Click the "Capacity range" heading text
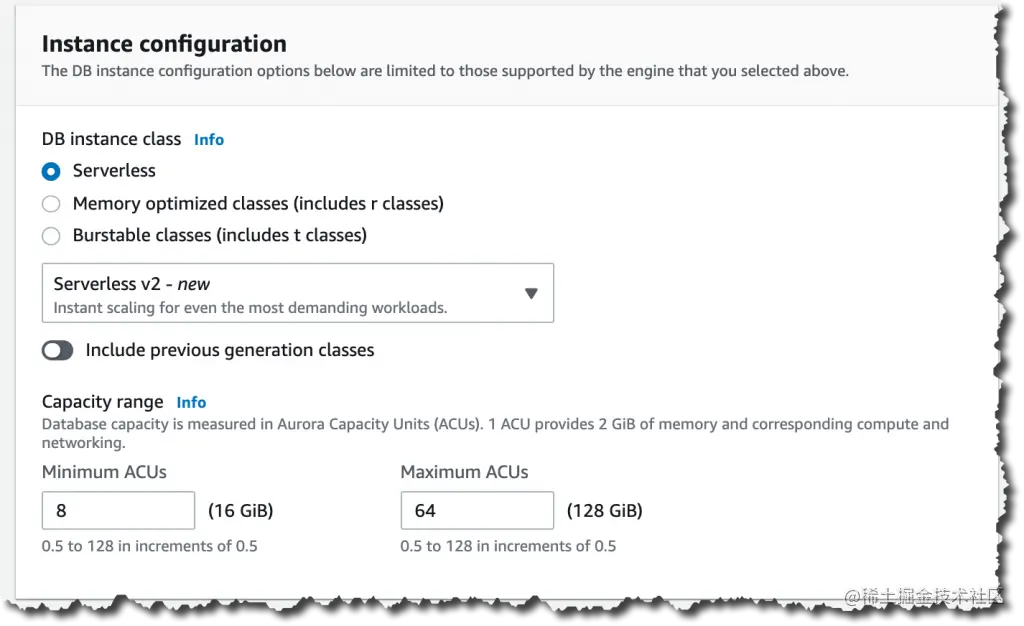1024x626 pixels. tap(102, 402)
